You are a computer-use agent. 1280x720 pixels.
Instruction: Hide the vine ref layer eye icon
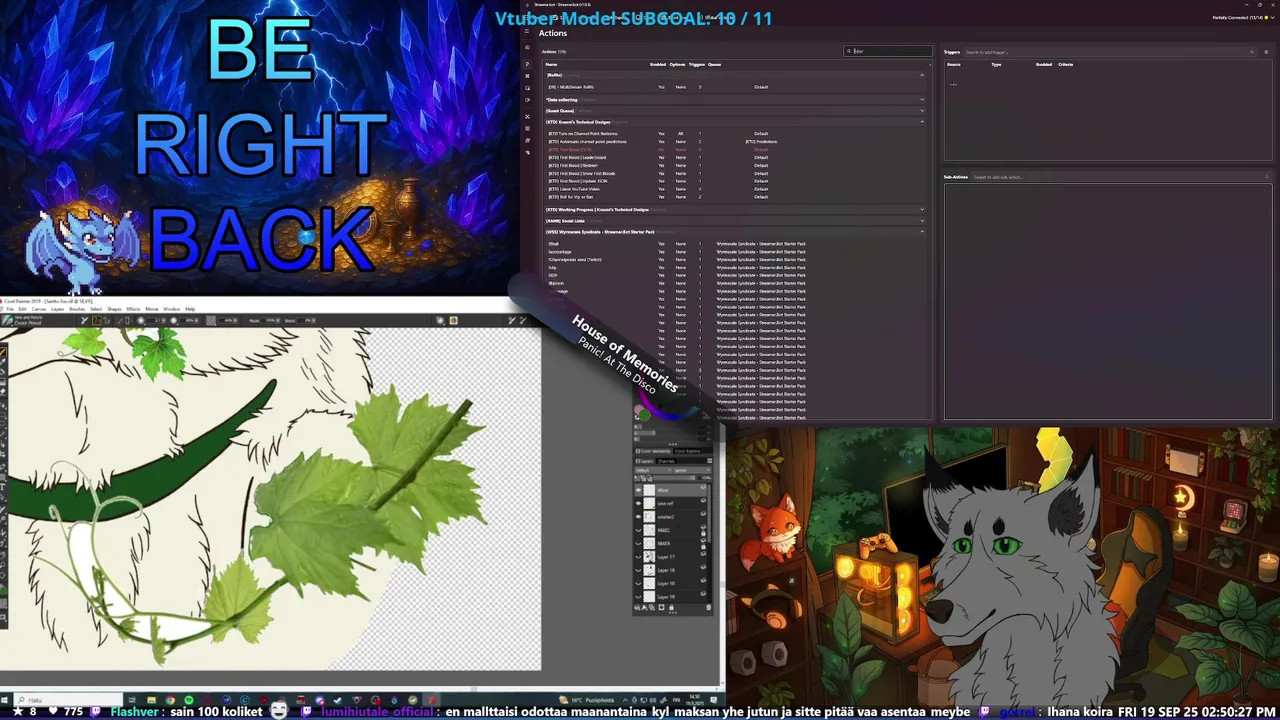[x=638, y=504]
